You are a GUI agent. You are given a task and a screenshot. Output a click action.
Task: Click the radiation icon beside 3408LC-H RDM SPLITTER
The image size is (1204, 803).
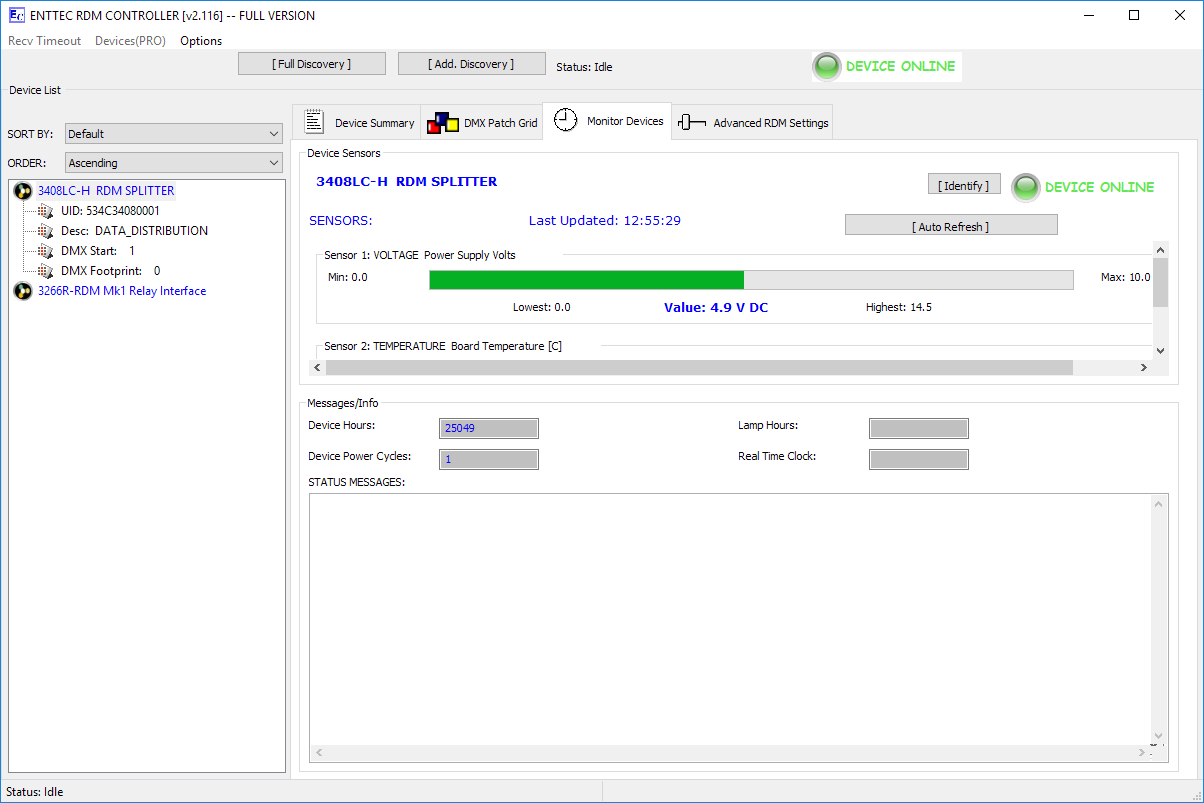pos(23,191)
